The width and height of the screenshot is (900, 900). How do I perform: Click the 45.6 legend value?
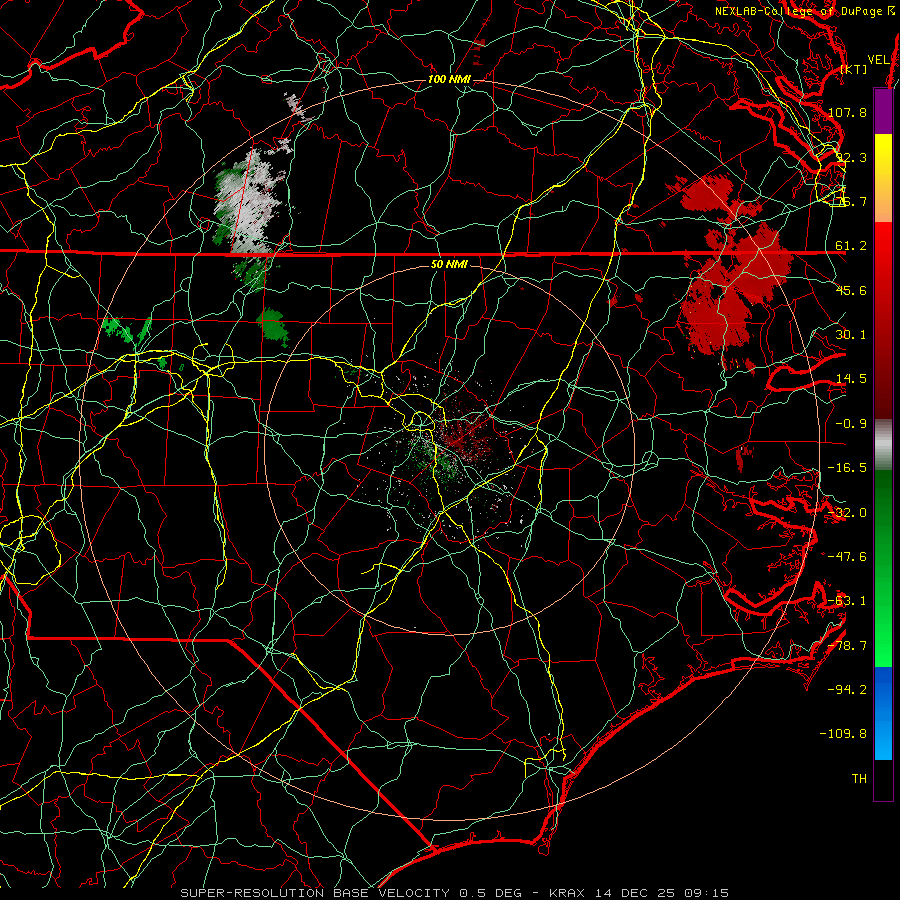[851, 290]
